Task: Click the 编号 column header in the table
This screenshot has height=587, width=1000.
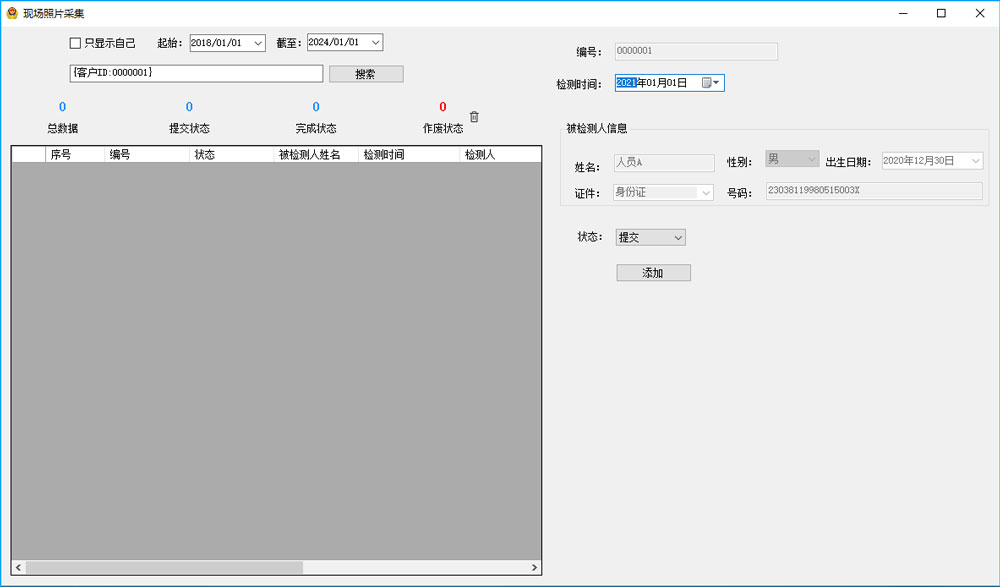Action: pyautogui.click(x=146, y=155)
